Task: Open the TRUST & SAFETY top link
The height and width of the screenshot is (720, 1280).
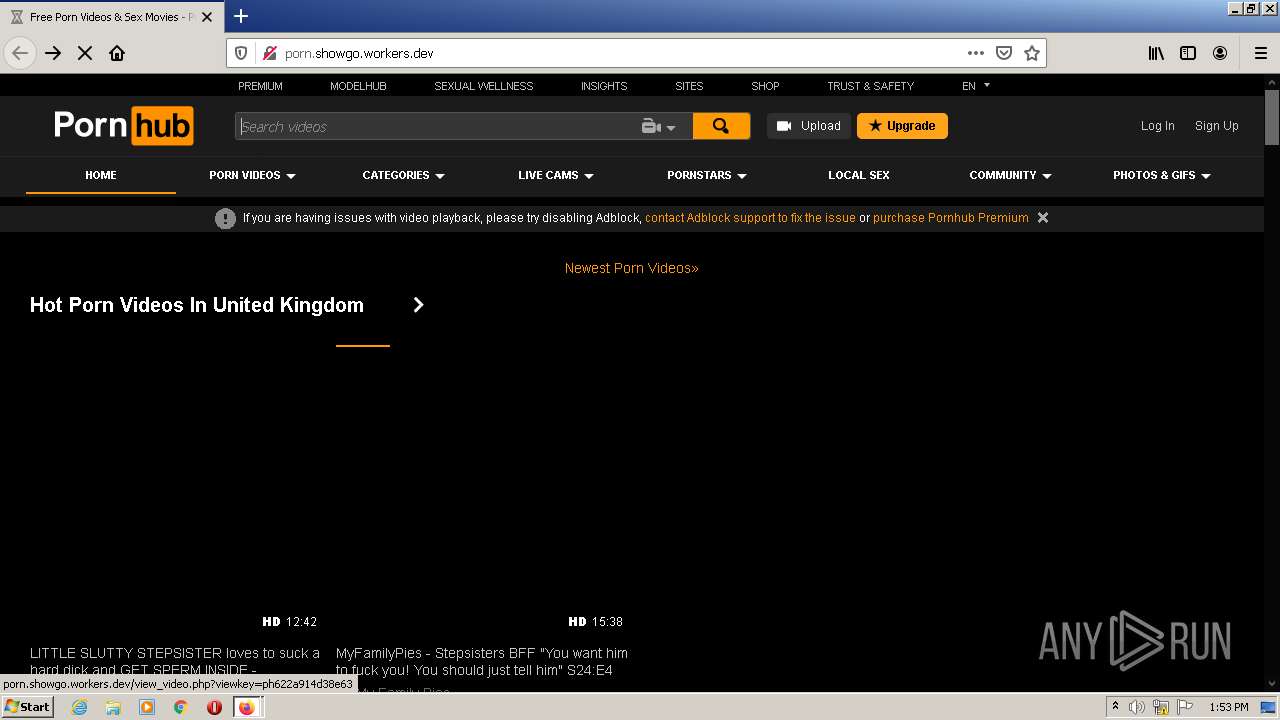Action: [x=870, y=86]
